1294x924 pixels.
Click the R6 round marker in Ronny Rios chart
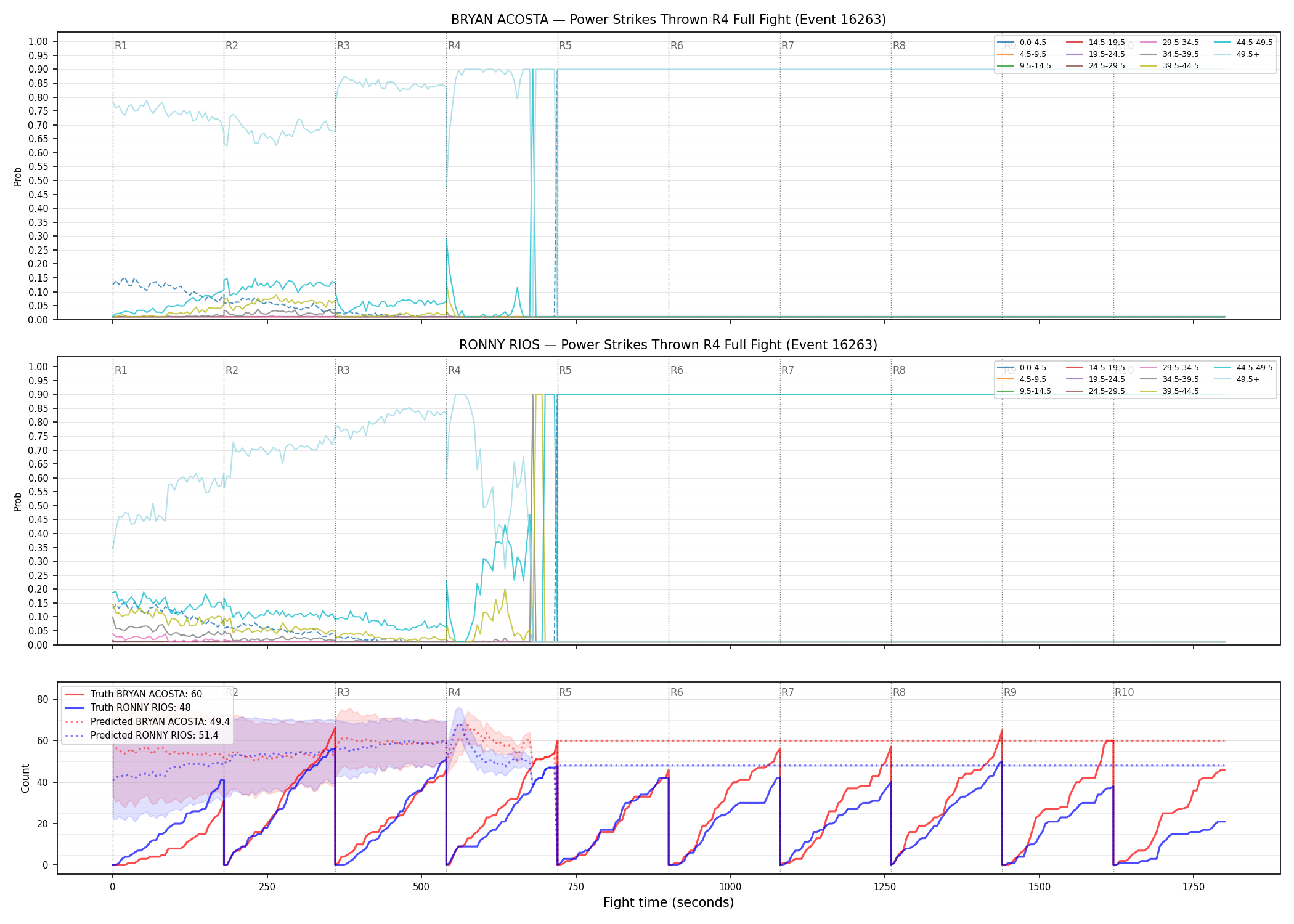677,370
